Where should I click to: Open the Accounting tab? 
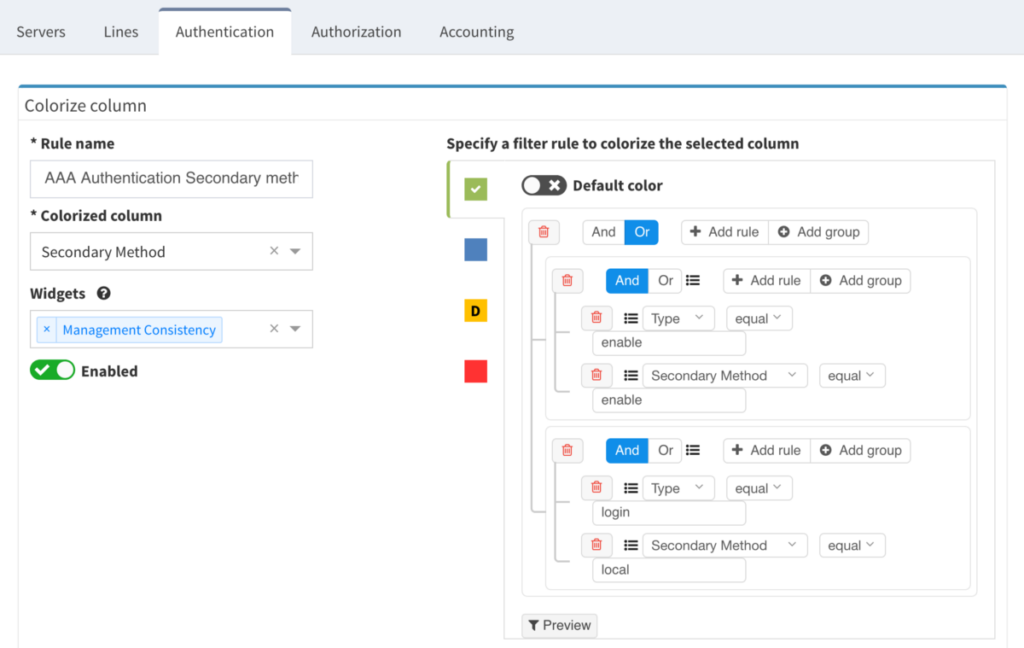tap(476, 31)
